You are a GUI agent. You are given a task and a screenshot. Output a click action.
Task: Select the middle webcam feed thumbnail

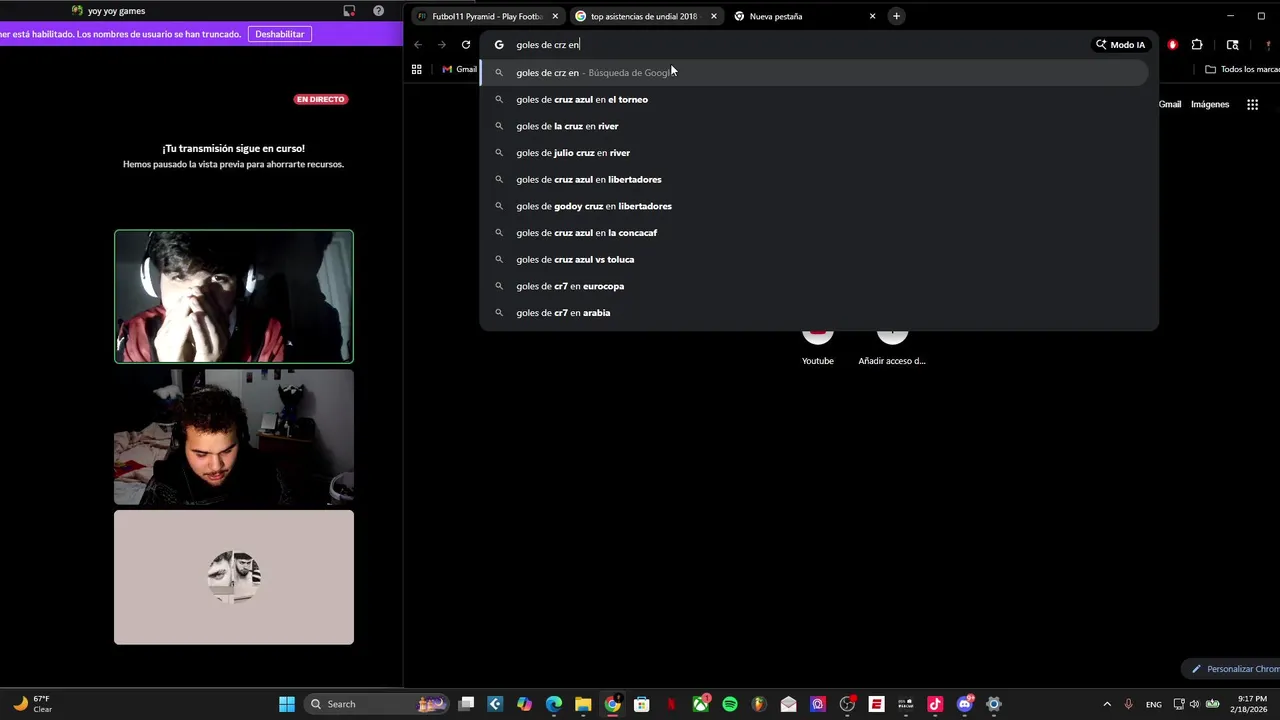click(x=234, y=437)
